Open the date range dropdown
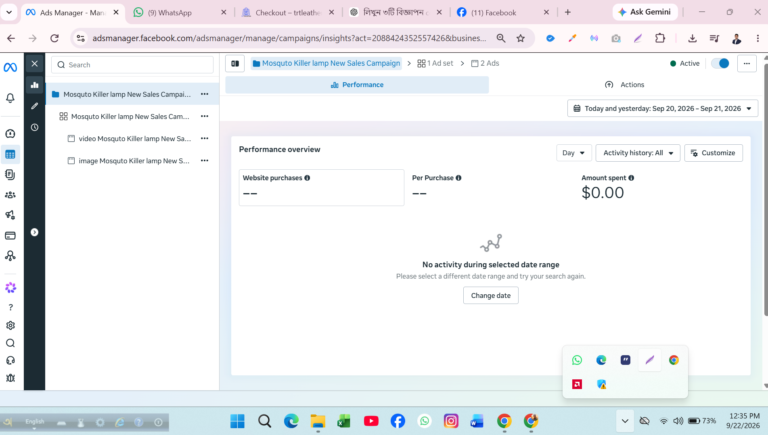The width and height of the screenshot is (768, 435). [662, 109]
